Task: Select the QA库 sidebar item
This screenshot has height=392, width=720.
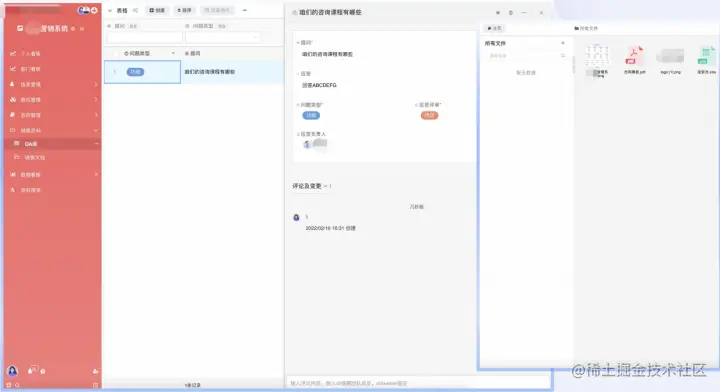Action: (x=31, y=144)
